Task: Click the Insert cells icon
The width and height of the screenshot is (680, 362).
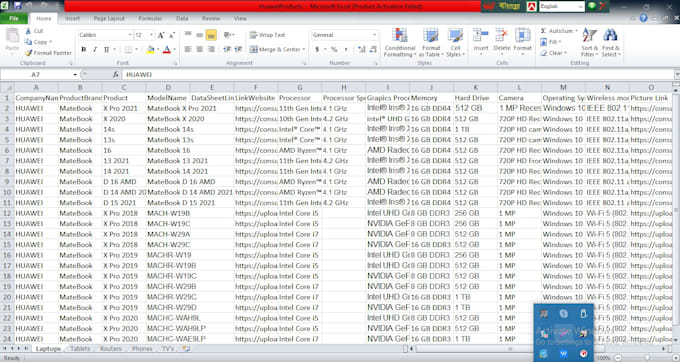Action: pos(481,35)
